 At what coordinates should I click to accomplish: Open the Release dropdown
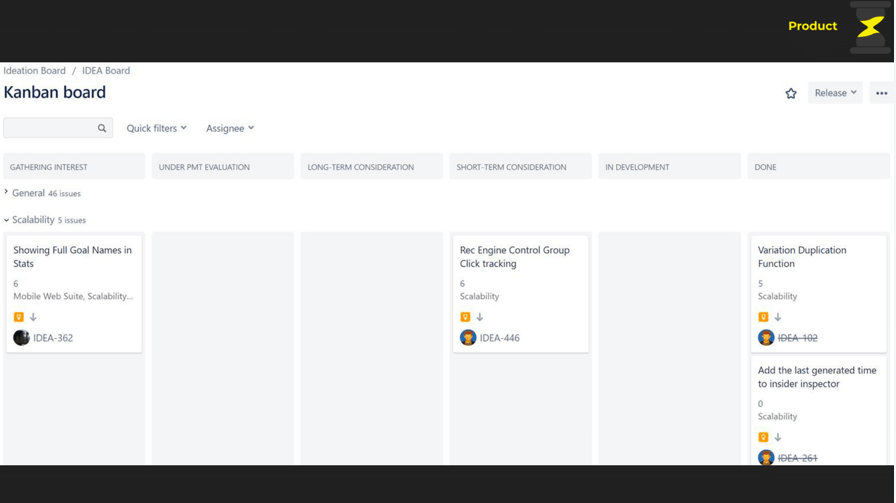click(x=835, y=93)
